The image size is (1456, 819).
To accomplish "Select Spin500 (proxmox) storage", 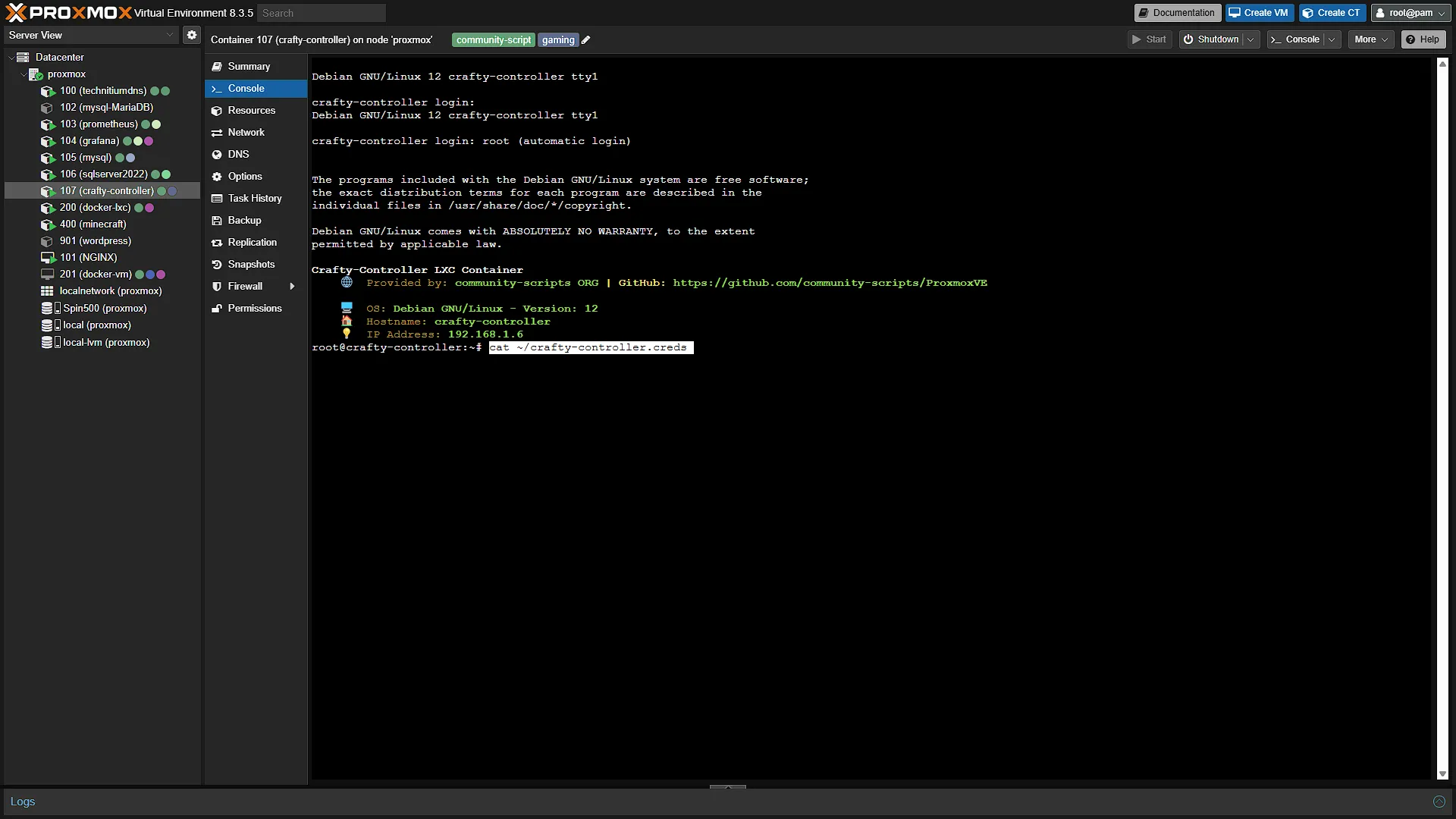I will coord(103,309).
